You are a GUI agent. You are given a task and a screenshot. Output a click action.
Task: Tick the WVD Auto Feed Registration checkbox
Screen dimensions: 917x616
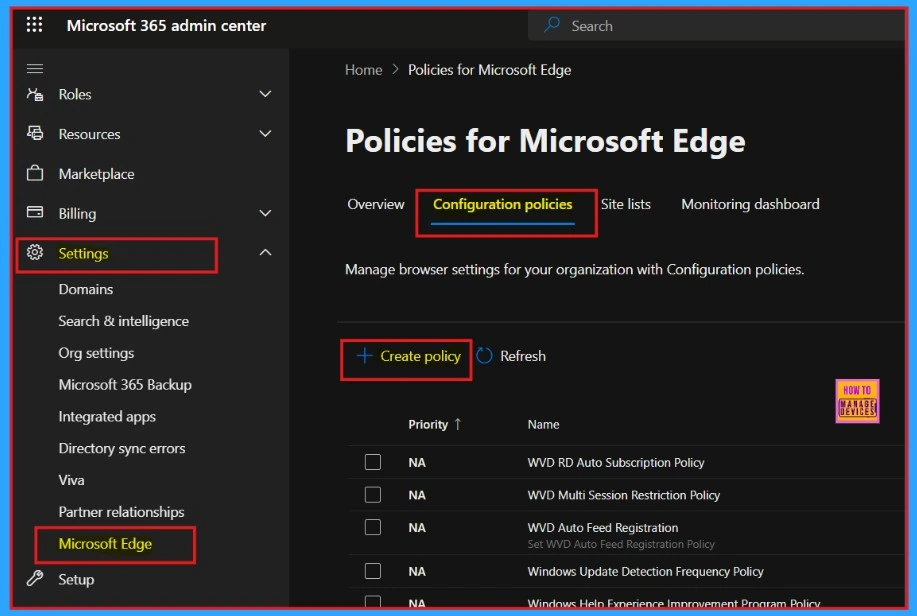[373, 527]
